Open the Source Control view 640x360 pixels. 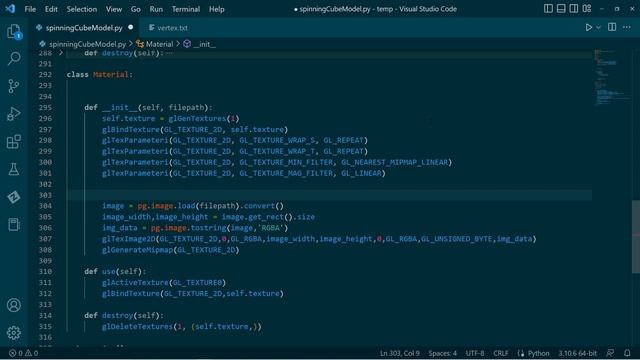[13, 86]
